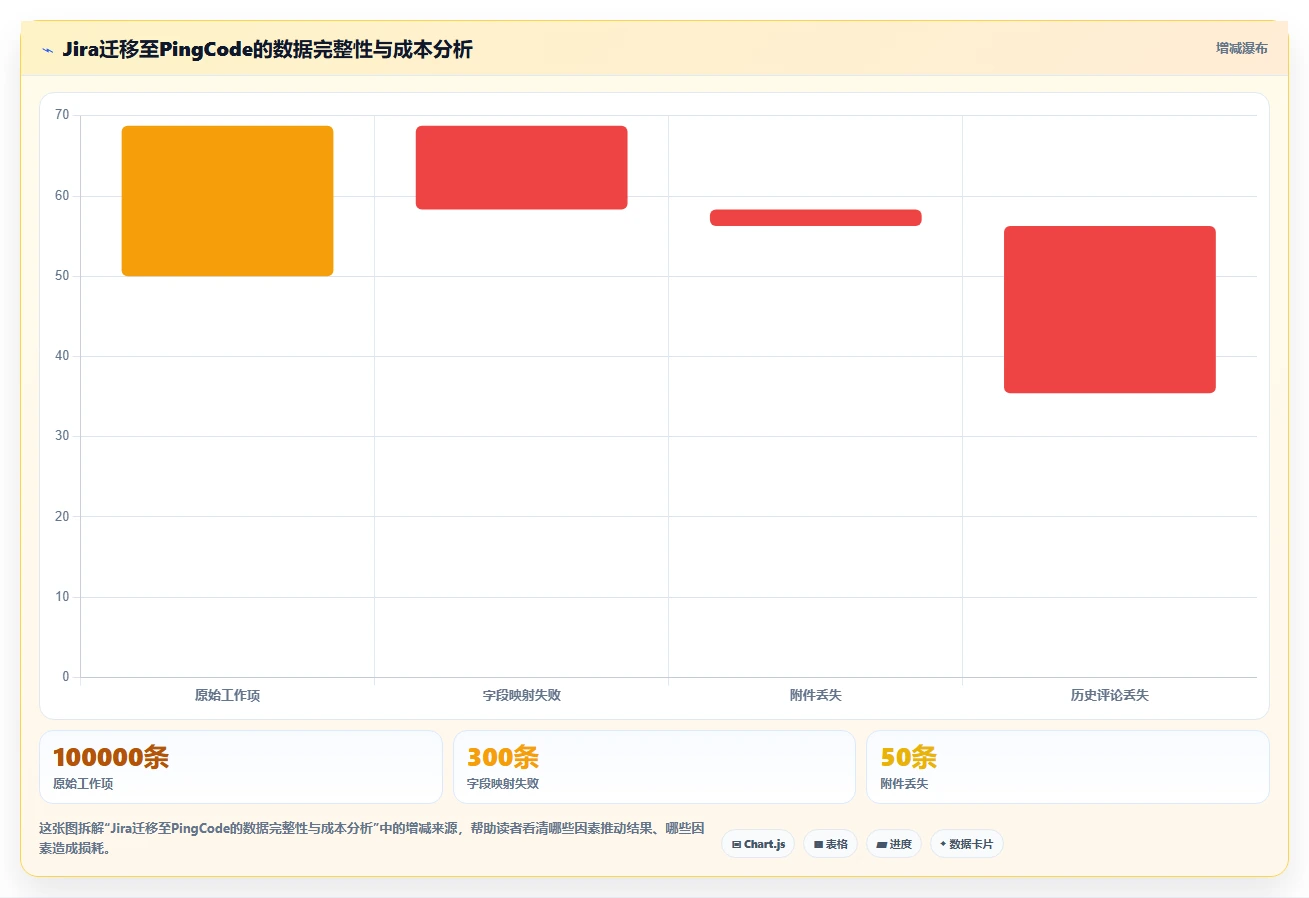Click the 进度 tag

coord(893,844)
